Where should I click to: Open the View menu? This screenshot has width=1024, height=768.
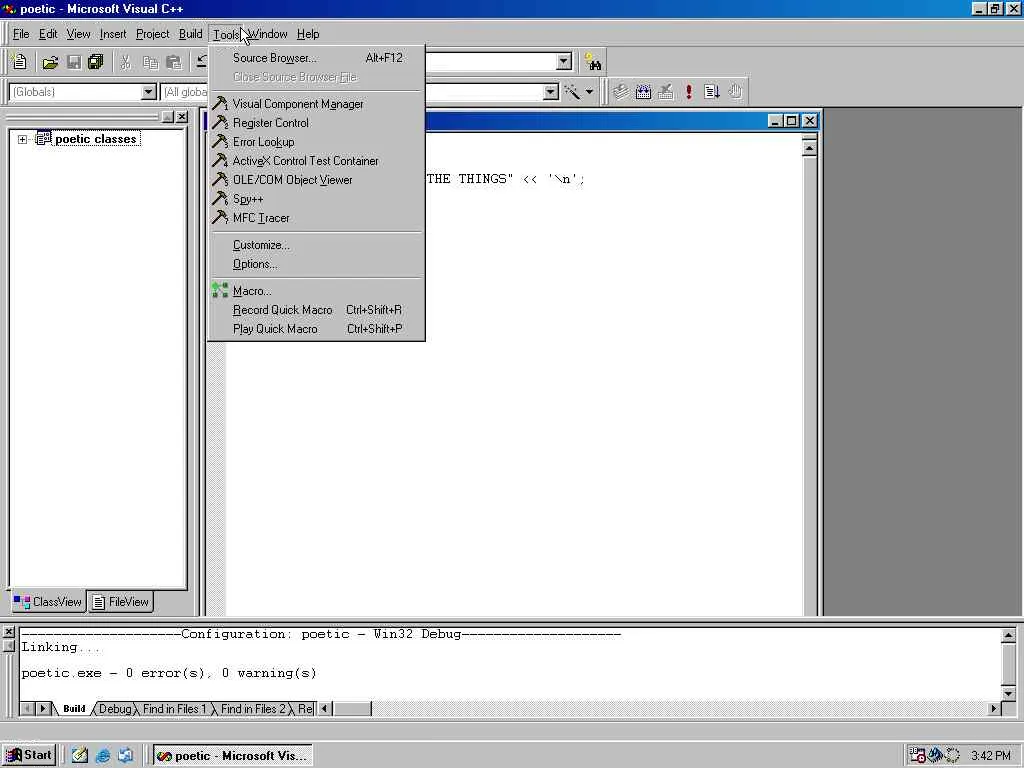(78, 34)
